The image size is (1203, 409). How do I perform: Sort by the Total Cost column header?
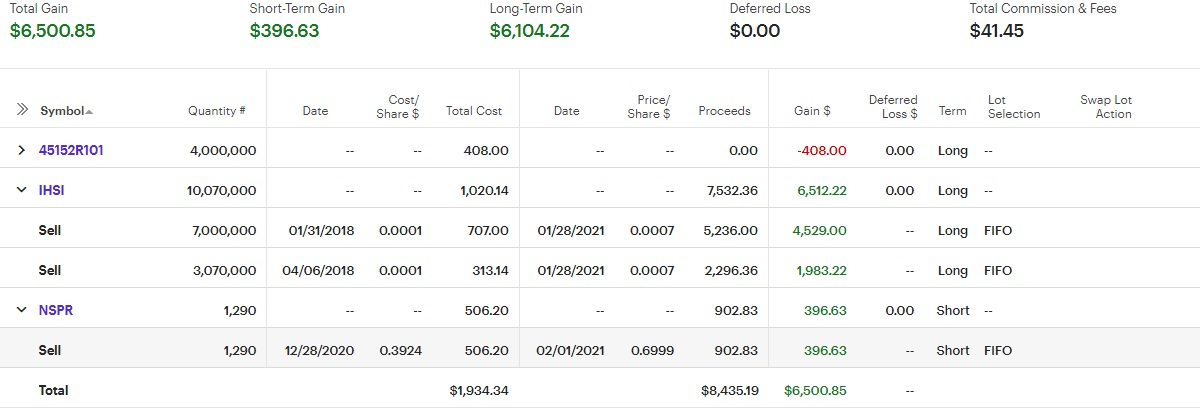pos(474,111)
